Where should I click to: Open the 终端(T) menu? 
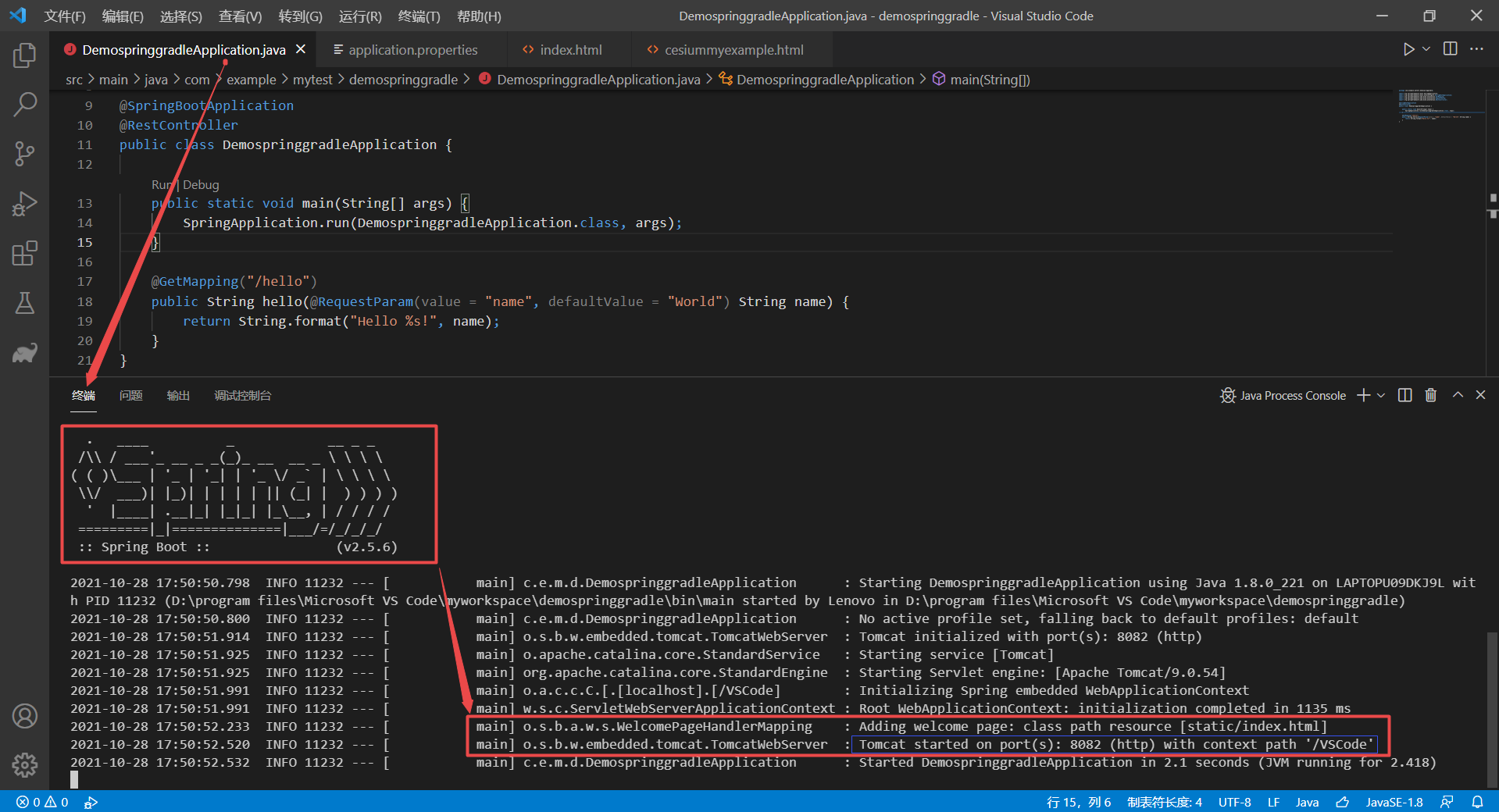(x=419, y=16)
